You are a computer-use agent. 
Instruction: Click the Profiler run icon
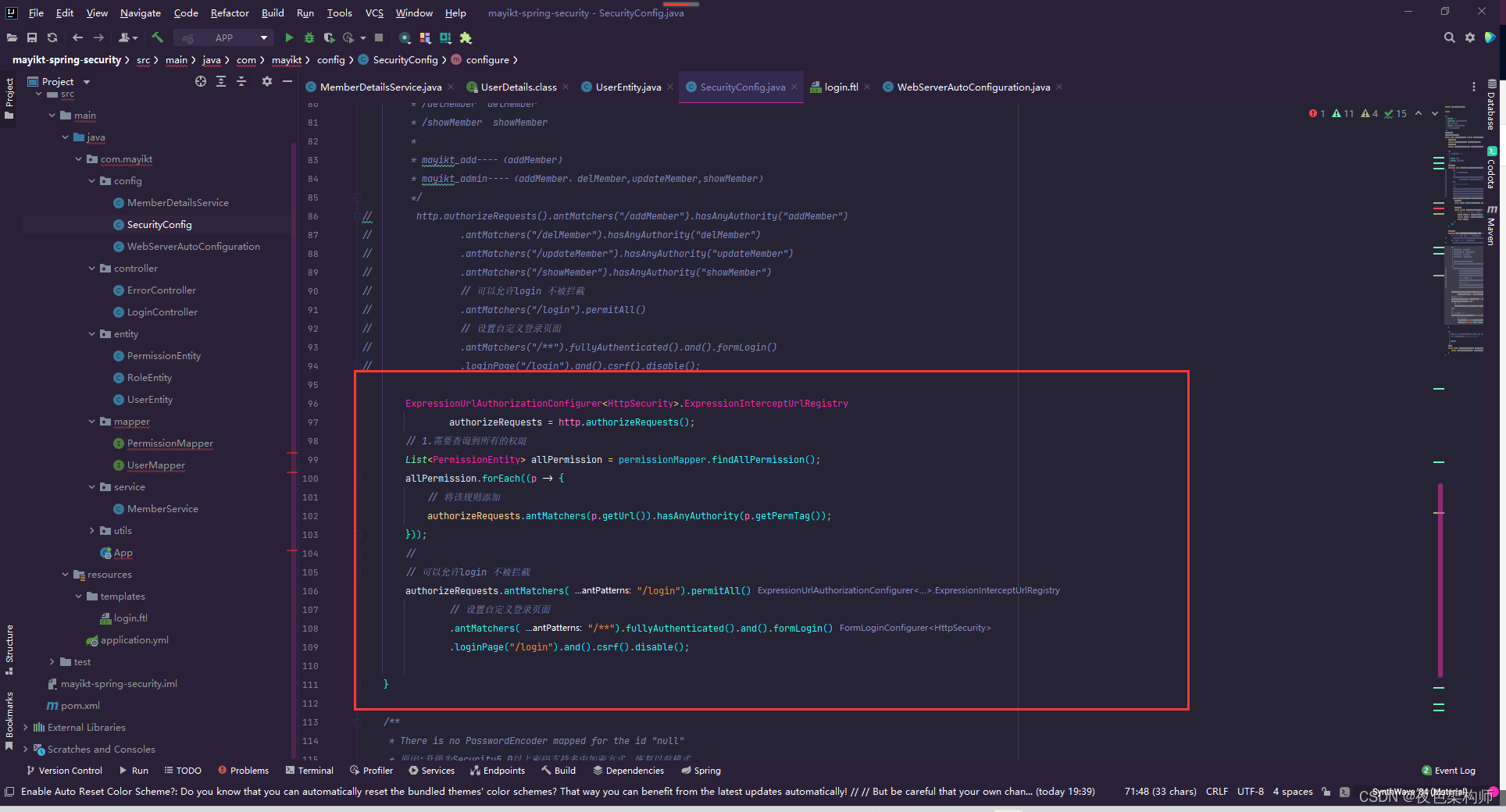[x=348, y=37]
